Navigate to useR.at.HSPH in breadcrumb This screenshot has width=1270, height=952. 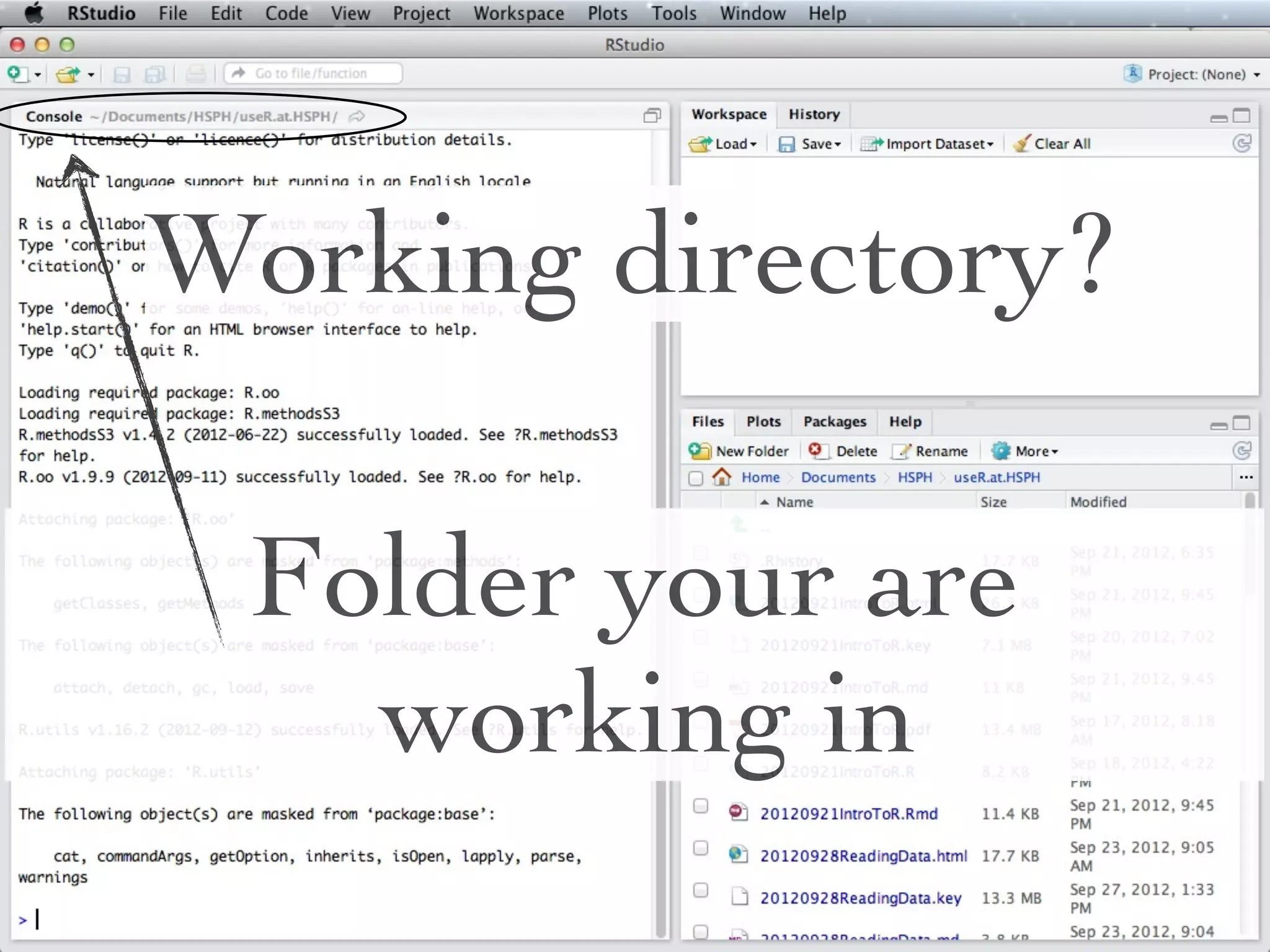tap(997, 477)
